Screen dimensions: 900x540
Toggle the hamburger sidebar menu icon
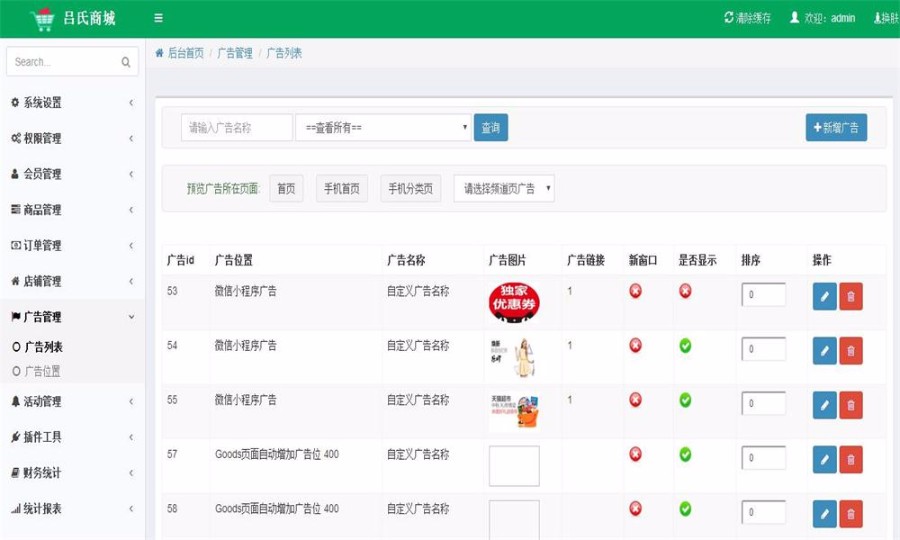tap(158, 18)
